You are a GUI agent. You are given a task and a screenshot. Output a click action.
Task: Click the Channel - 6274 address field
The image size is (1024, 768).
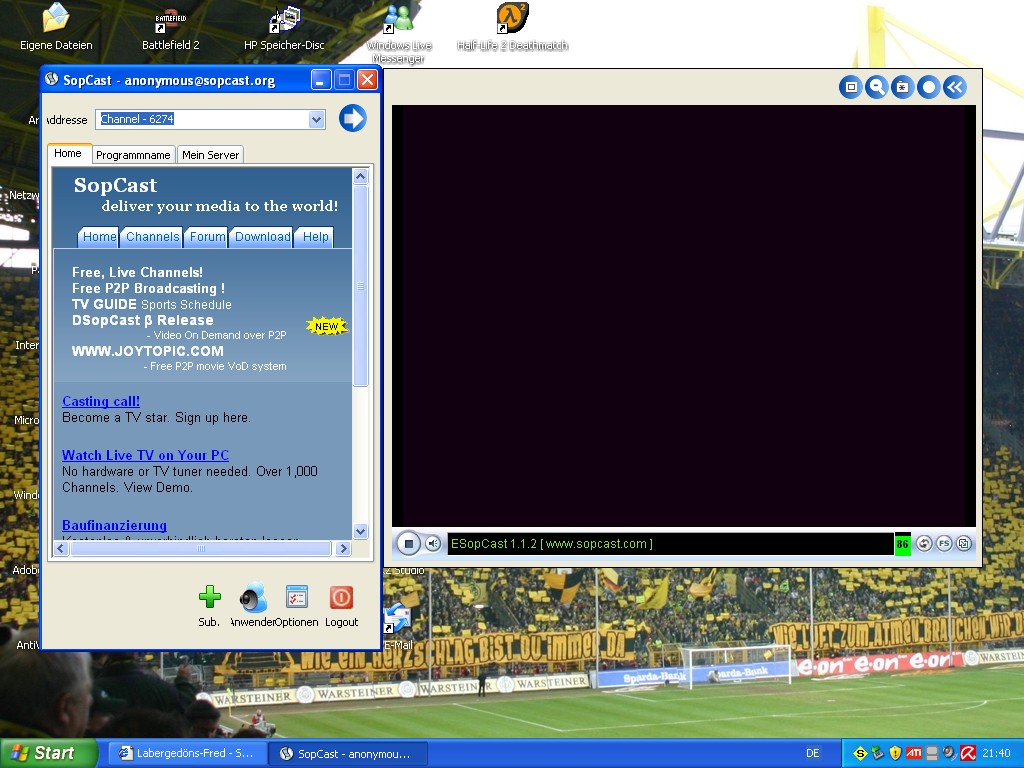[200, 120]
